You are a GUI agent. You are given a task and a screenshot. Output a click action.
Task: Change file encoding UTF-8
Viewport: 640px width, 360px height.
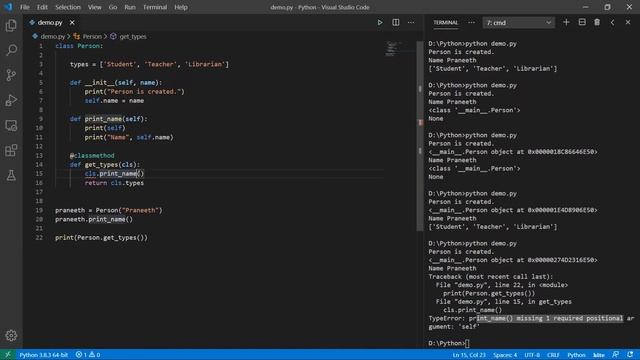point(532,355)
